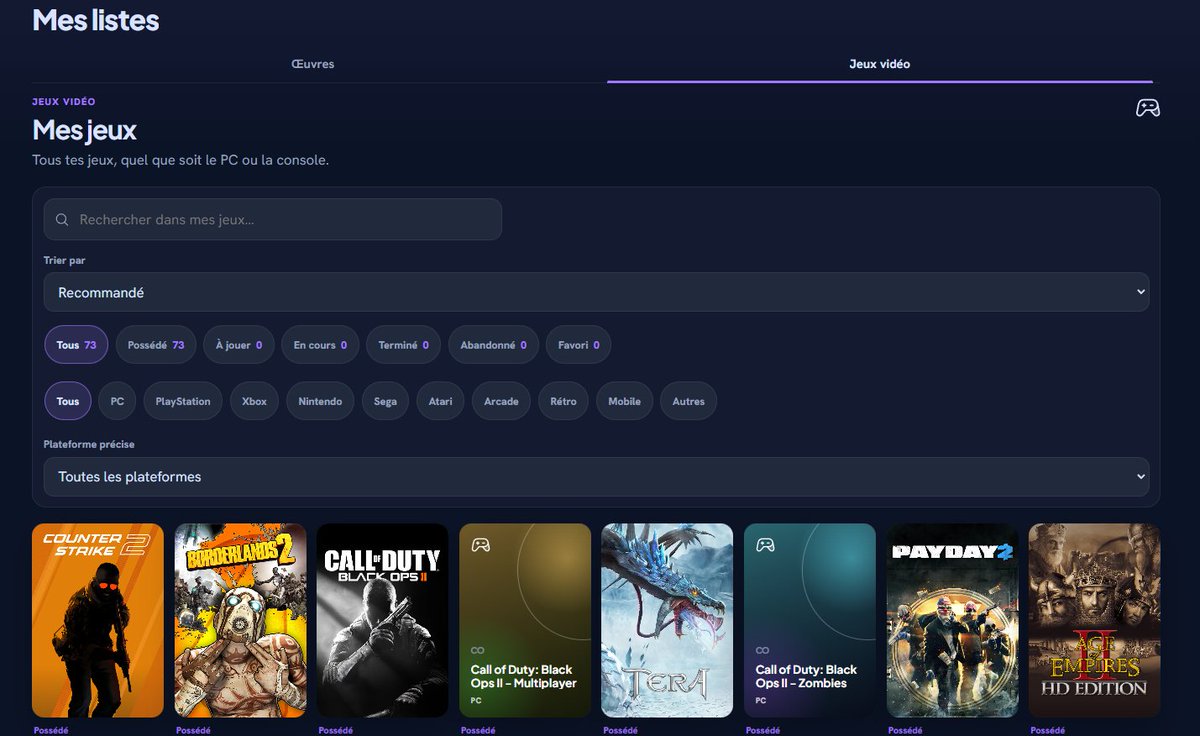Click infinity icon on Black Ops II Zombies card
Viewport: 1200px width, 736px height.
pos(762,650)
